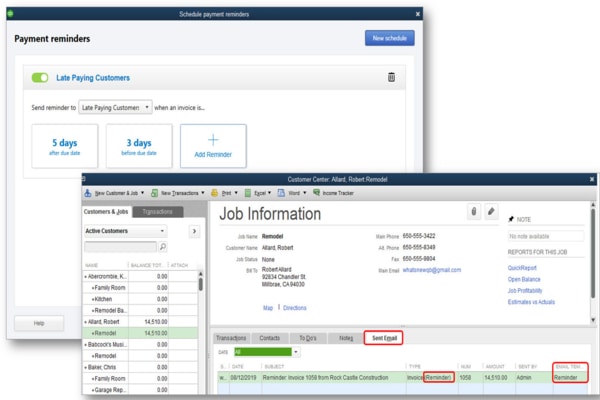Switch to the Transactions tab in left panel
600x400 pixels.
158,212
